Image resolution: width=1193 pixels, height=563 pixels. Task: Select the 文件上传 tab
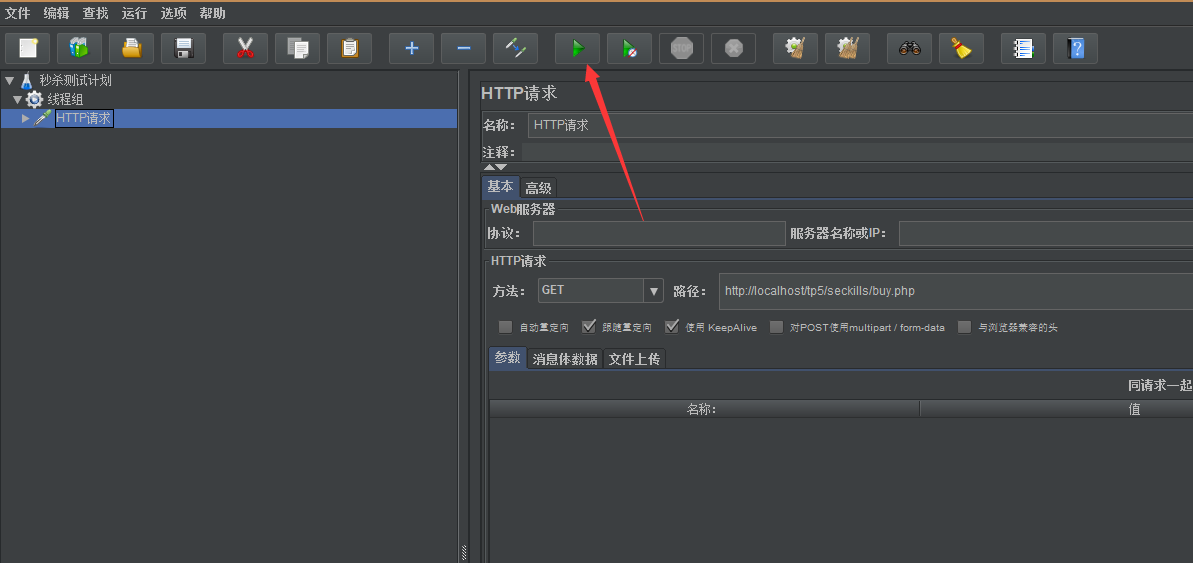pyautogui.click(x=635, y=359)
